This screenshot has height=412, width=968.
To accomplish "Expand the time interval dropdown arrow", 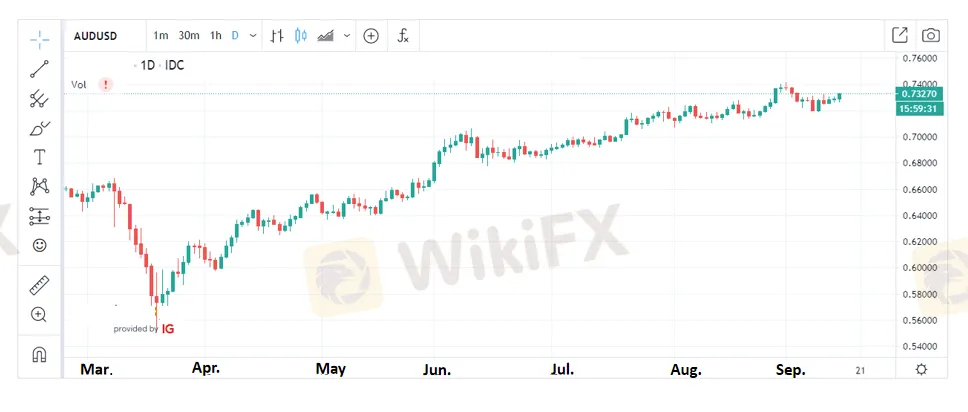I will 253,36.
